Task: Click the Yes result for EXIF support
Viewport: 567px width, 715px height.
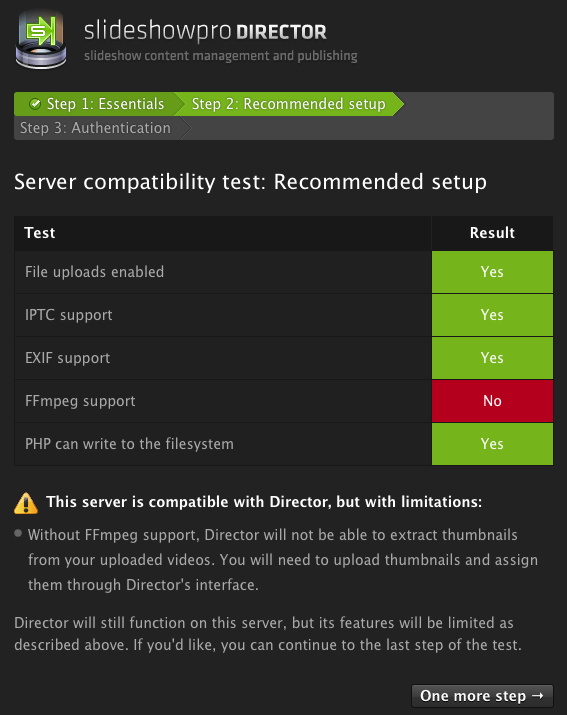Action: pos(492,358)
